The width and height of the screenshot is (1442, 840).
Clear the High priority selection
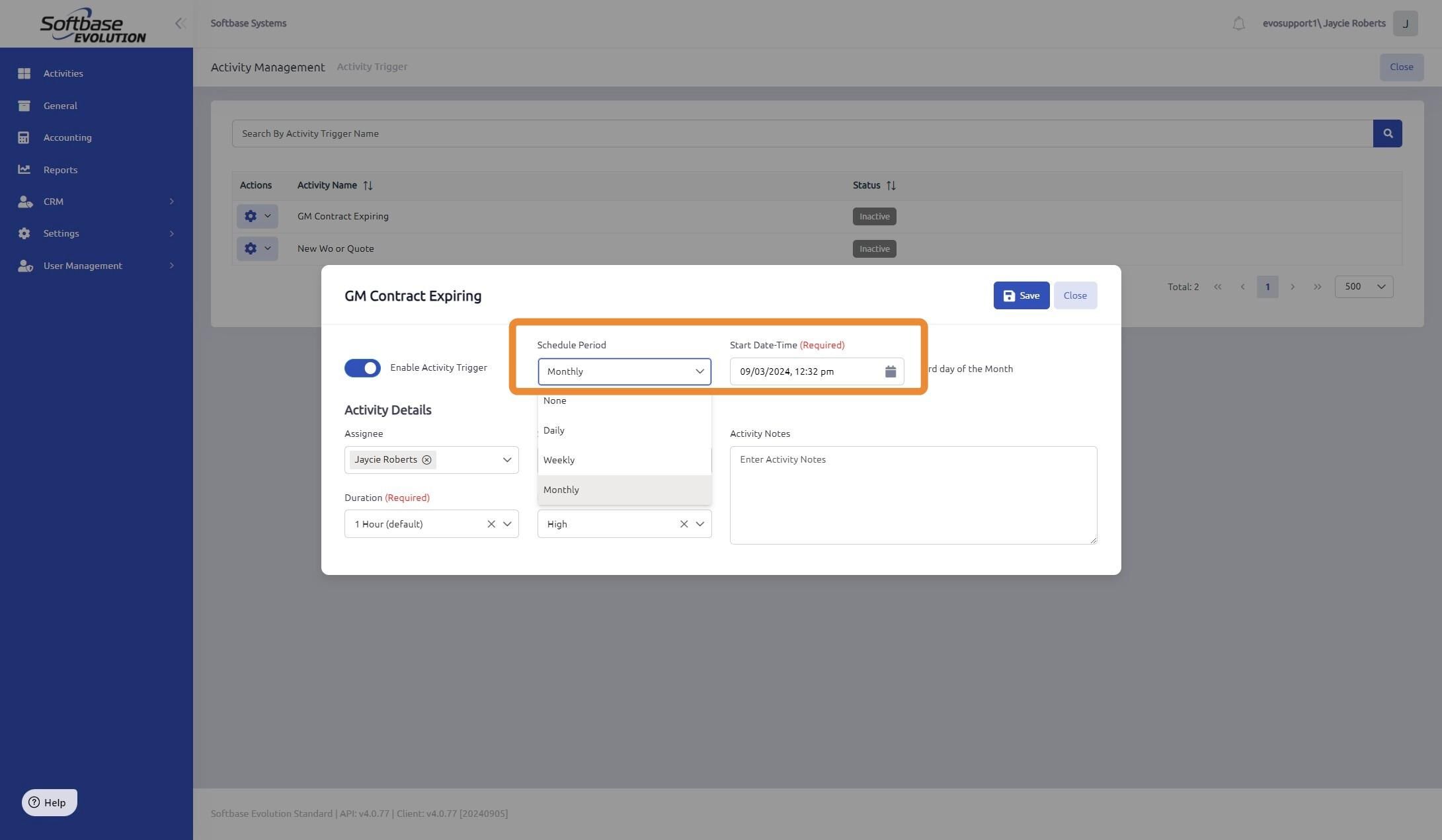click(x=684, y=524)
